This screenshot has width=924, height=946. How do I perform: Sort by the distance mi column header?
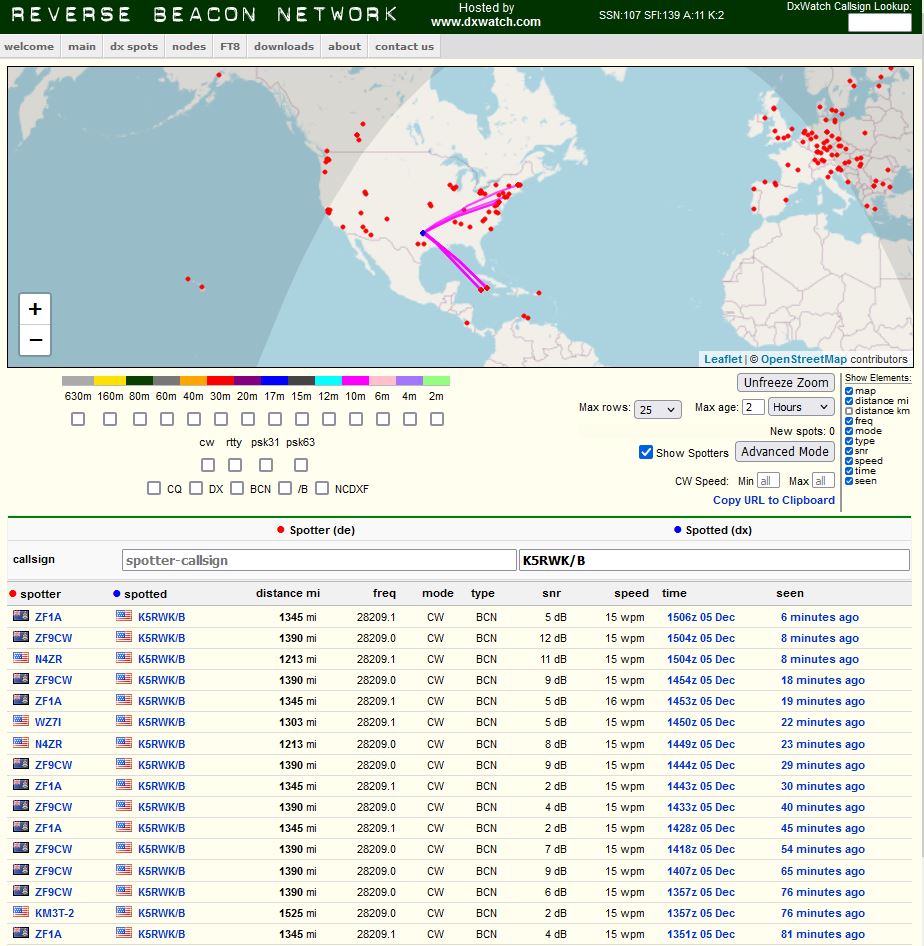[288, 593]
